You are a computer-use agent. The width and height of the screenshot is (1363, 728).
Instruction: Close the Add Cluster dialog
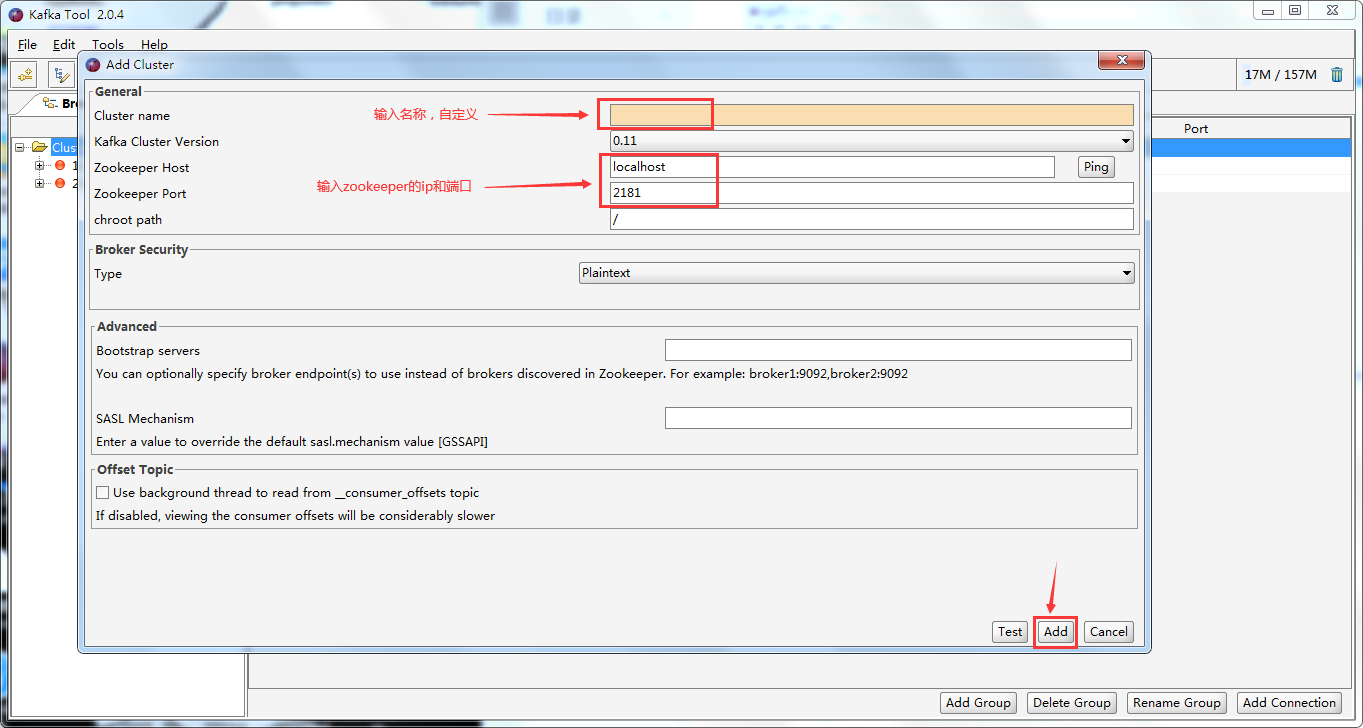tap(1121, 61)
